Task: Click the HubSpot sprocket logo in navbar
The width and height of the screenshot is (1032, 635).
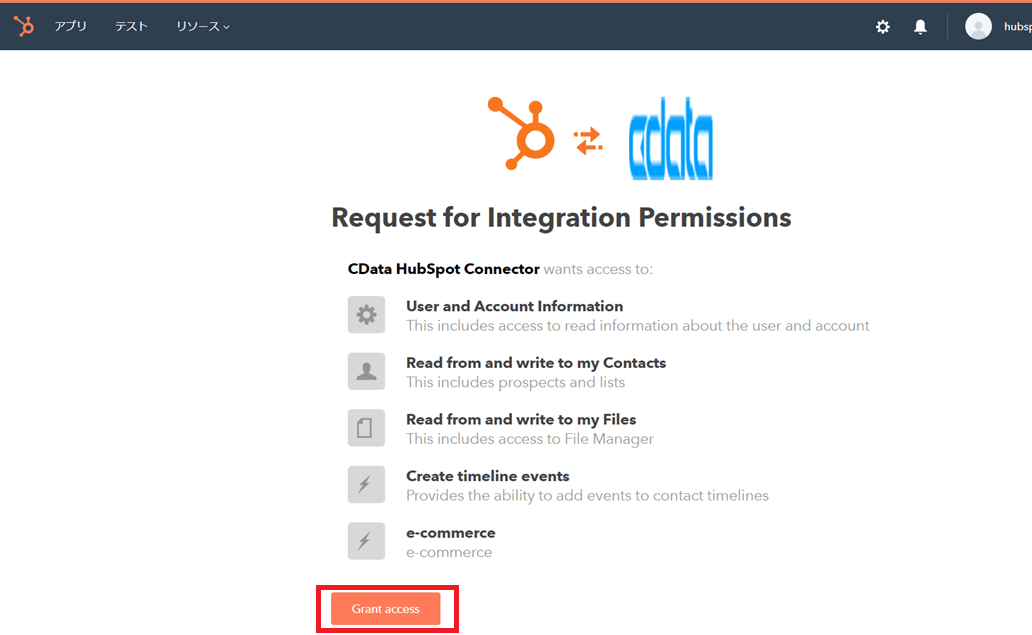Action: point(23,27)
